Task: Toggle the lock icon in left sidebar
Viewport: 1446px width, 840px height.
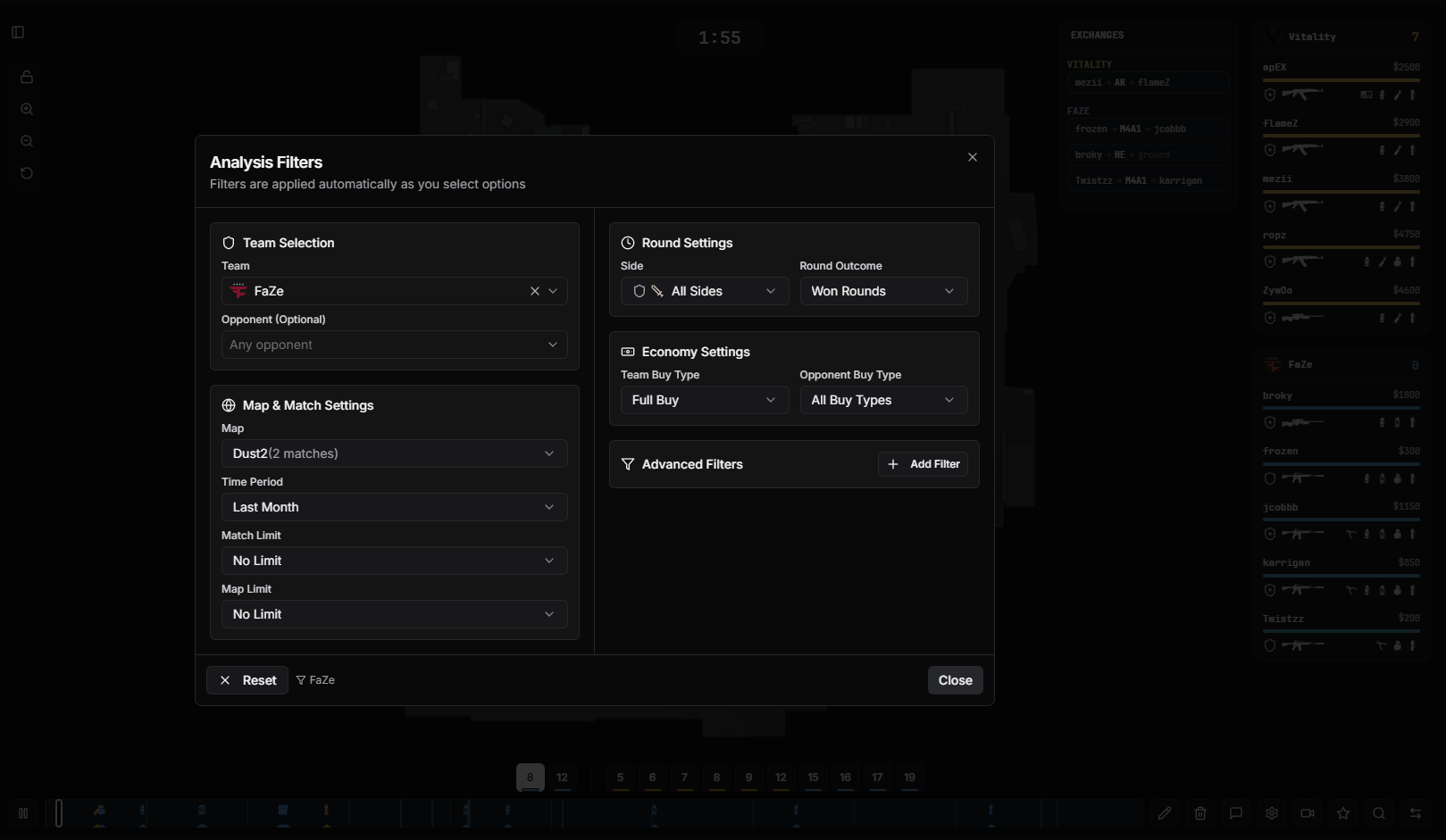Action: pyautogui.click(x=27, y=77)
